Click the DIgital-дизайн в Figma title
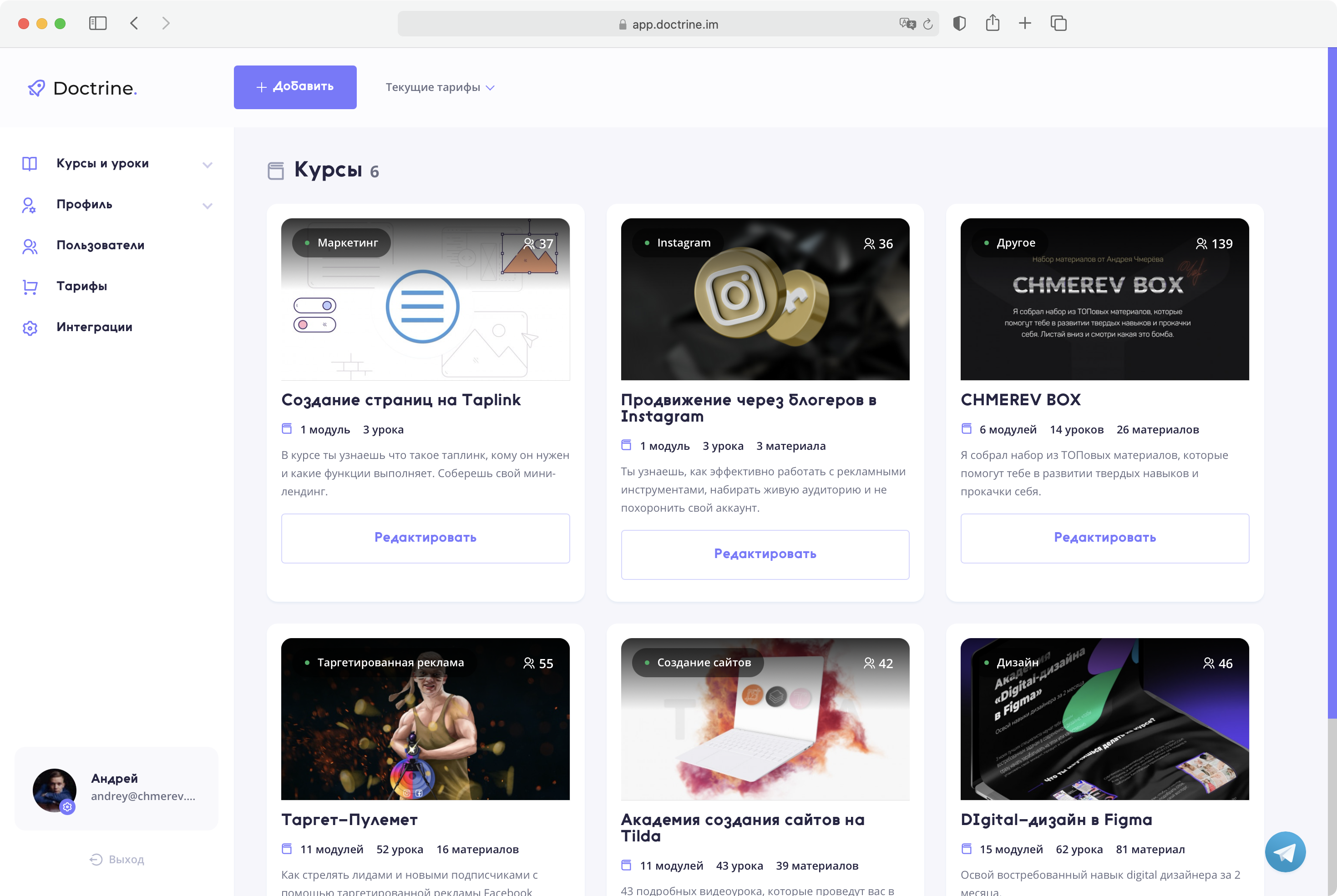The image size is (1337, 896). [1056, 820]
